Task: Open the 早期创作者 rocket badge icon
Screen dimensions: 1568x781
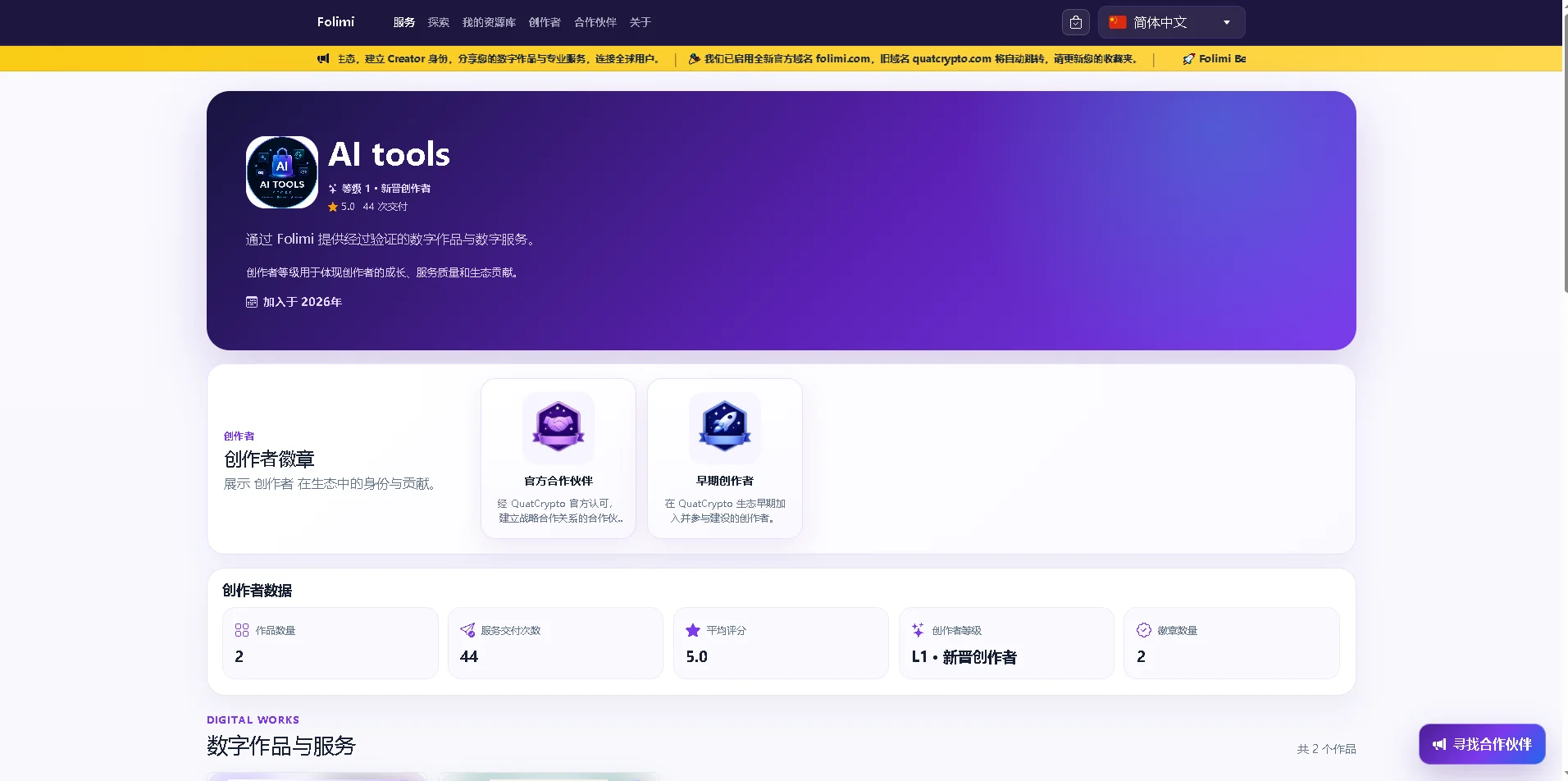Action: tap(725, 427)
